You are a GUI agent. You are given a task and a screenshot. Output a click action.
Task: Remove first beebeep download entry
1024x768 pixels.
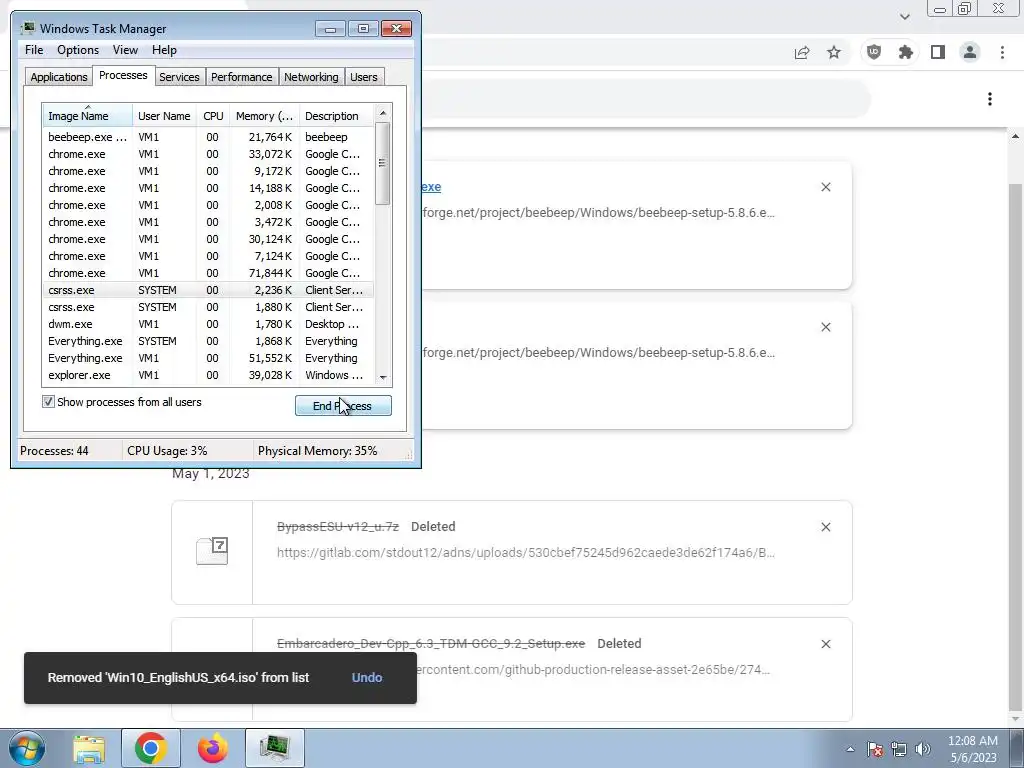tap(825, 187)
